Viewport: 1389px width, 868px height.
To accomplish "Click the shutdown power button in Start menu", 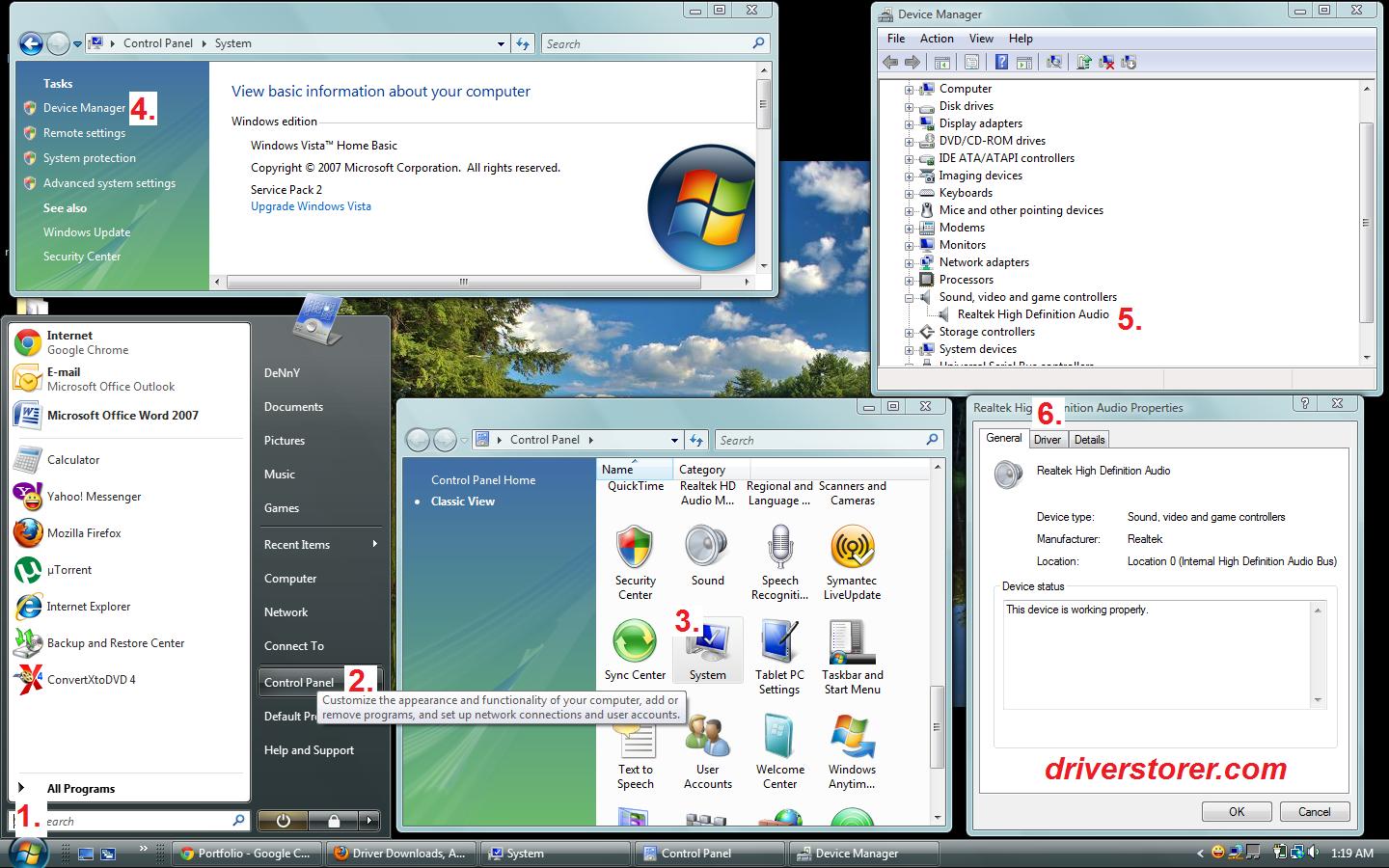I will pyautogui.click(x=283, y=821).
